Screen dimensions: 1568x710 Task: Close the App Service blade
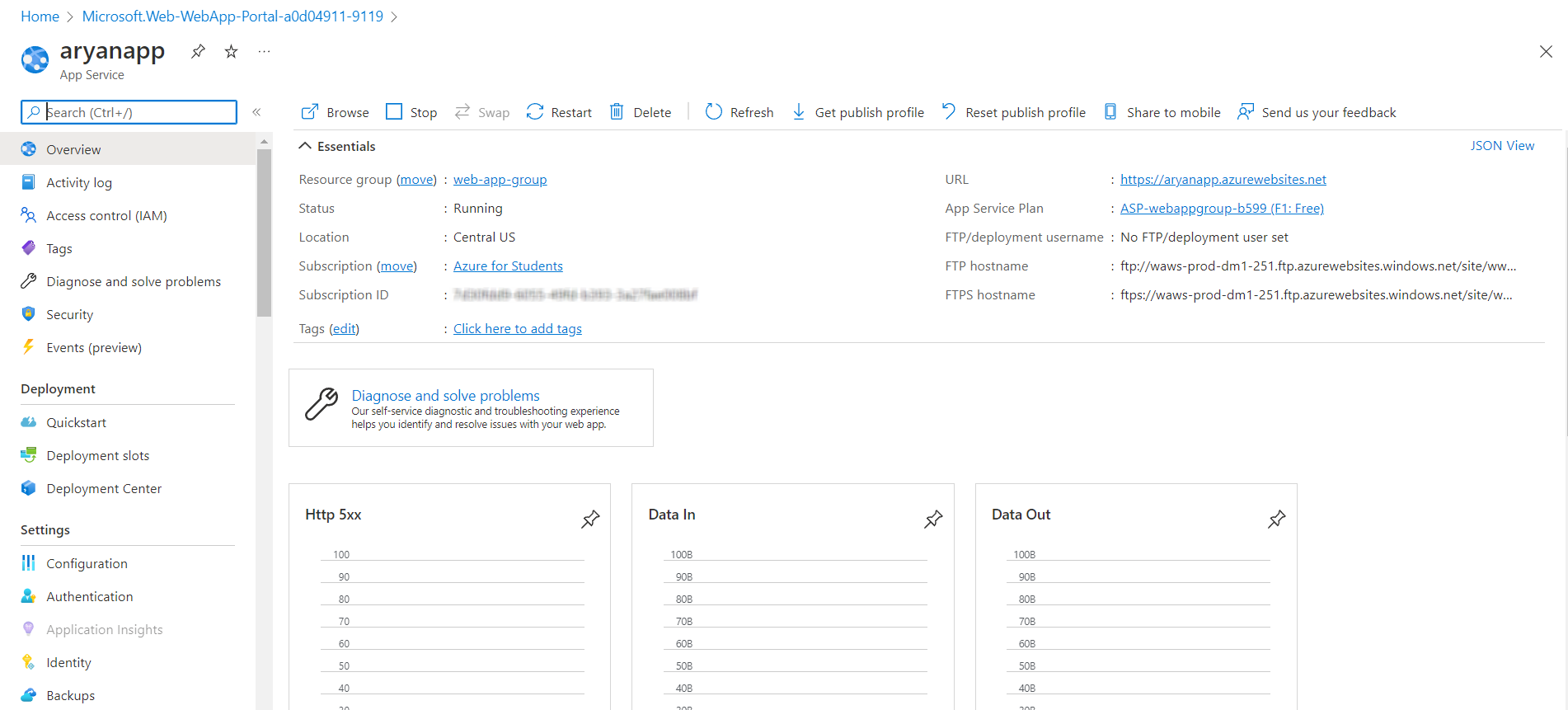tap(1546, 52)
